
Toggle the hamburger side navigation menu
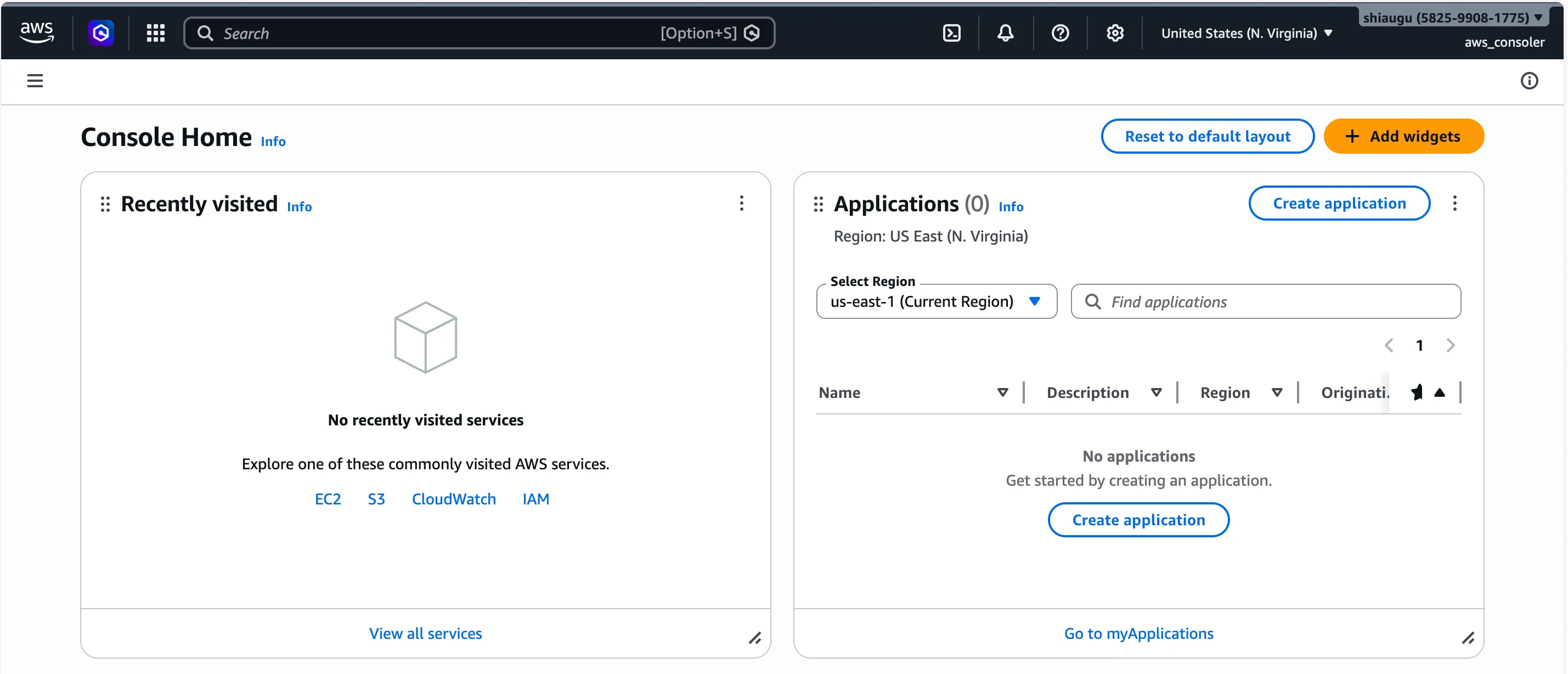tap(35, 80)
